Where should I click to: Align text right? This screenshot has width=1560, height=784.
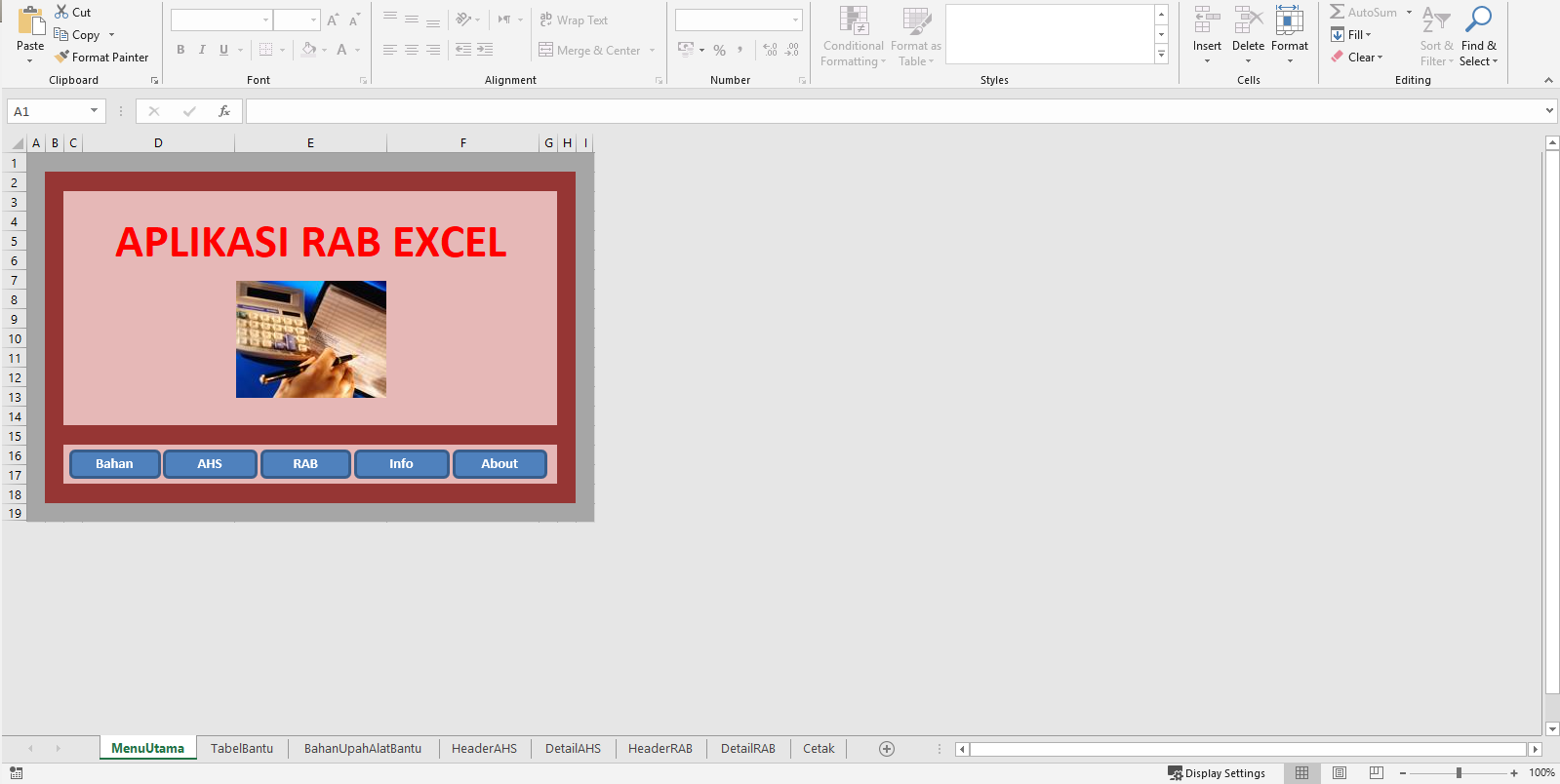pyautogui.click(x=433, y=50)
